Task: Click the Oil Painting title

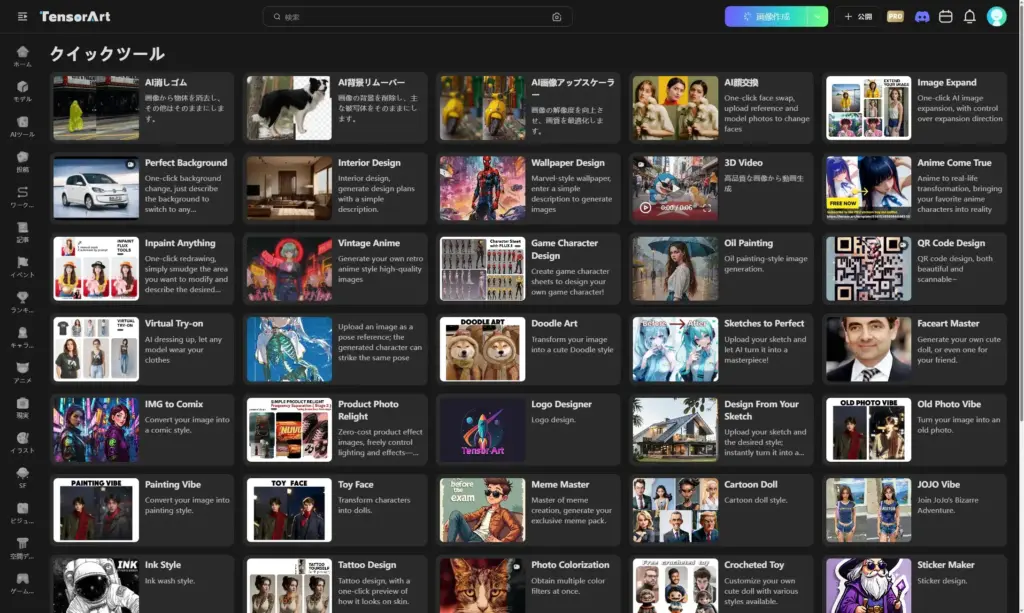Action: [748, 243]
